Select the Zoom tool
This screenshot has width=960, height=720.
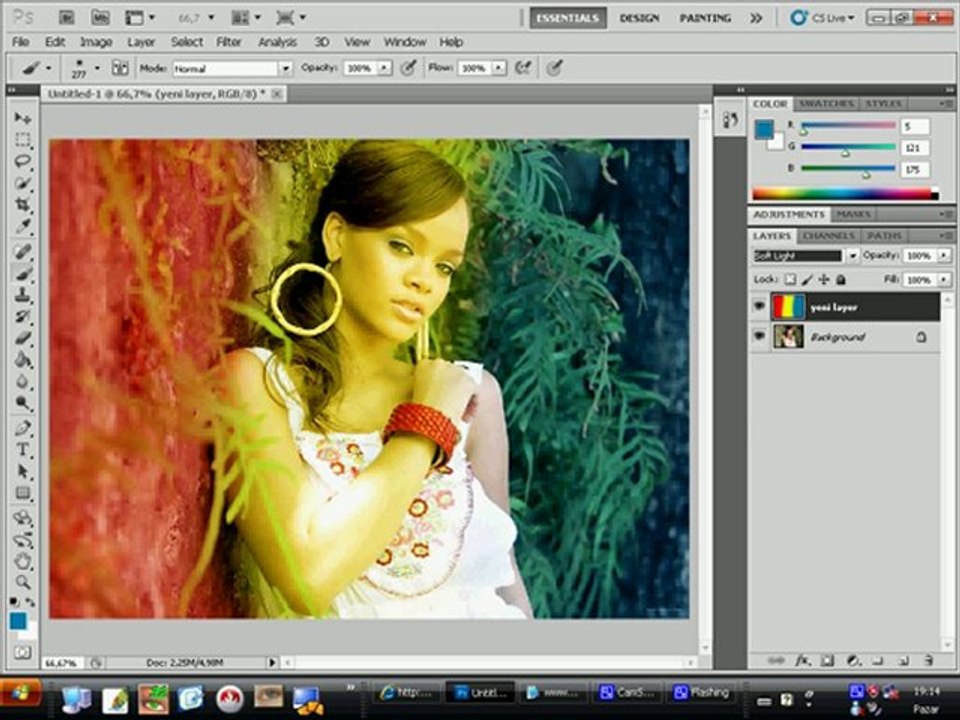point(23,582)
